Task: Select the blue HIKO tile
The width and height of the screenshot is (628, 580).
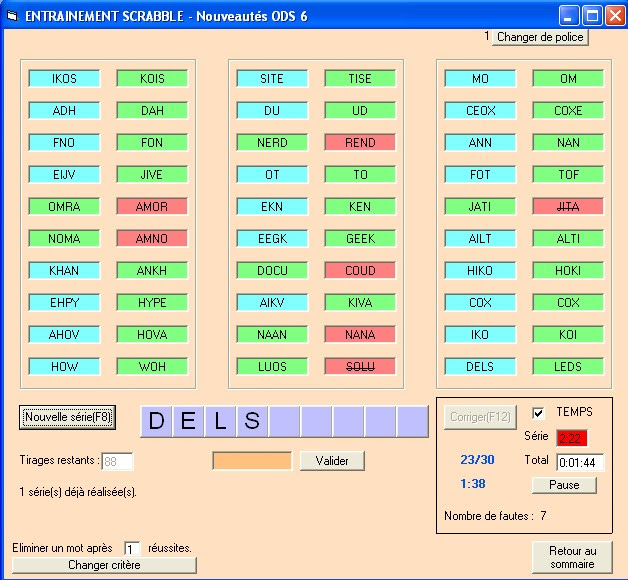Action: click(x=480, y=271)
